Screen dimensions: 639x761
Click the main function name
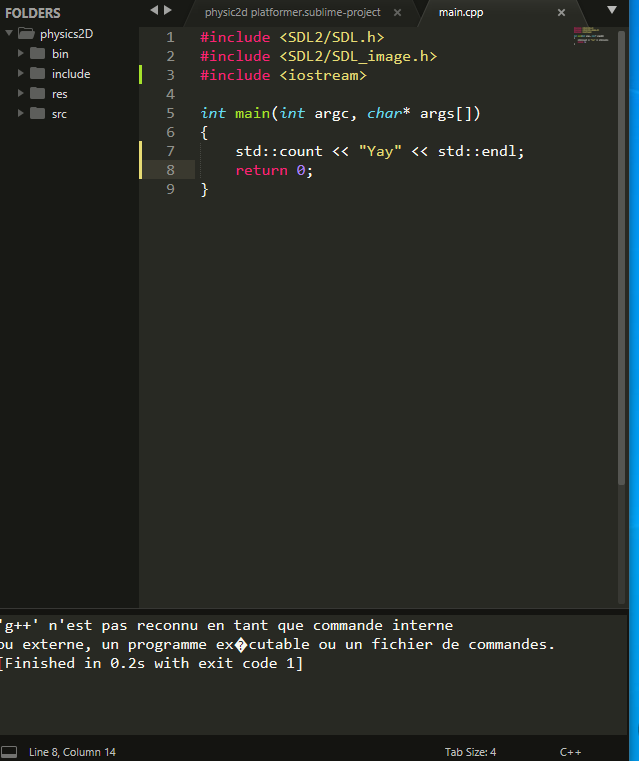(x=252, y=114)
